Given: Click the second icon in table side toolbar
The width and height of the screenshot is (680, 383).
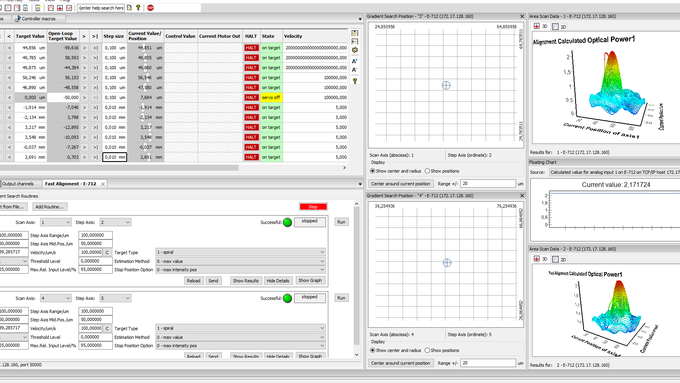Looking at the screenshot, I should [x=355, y=42].
